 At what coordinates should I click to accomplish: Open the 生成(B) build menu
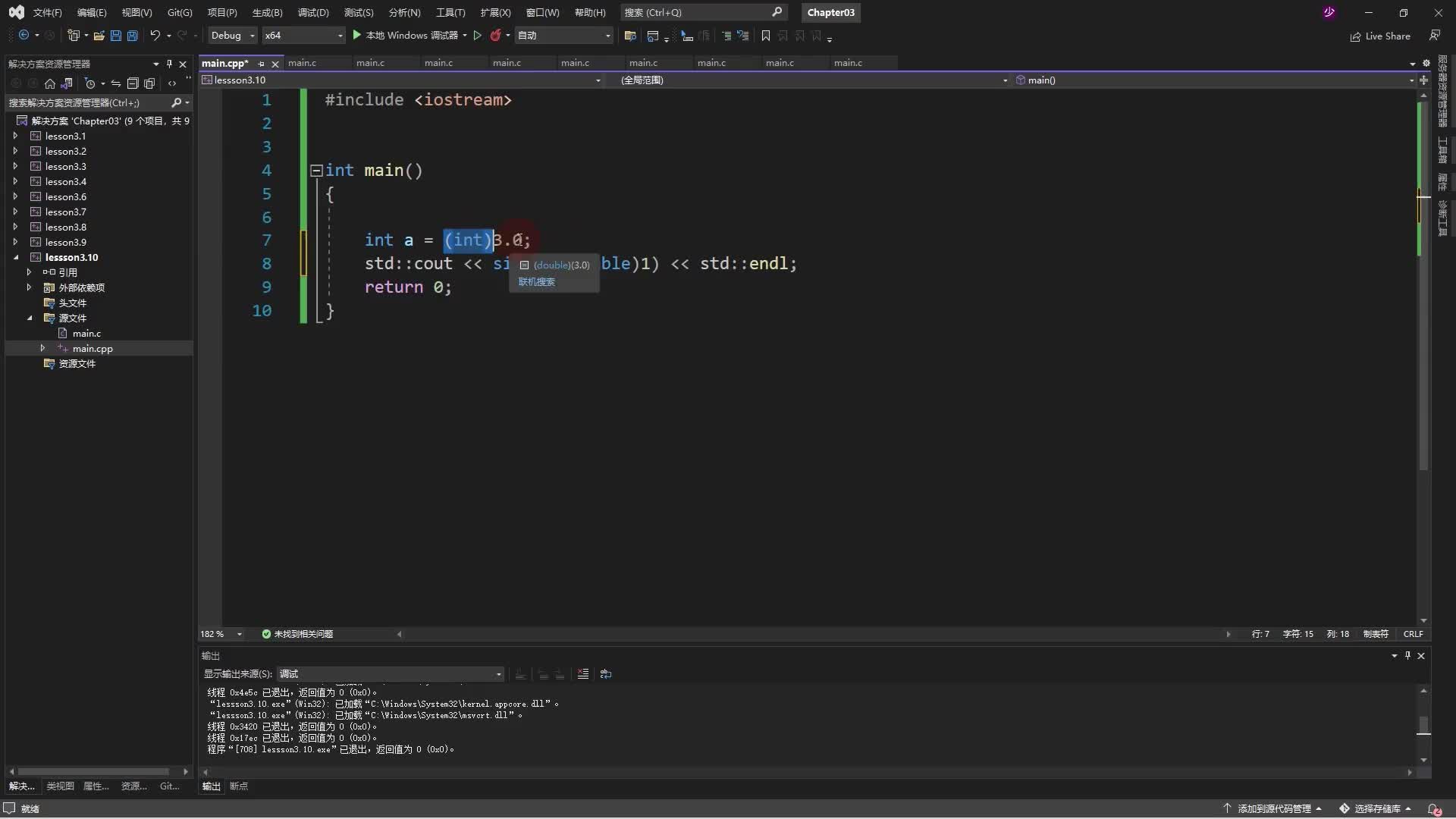coord(267,12)
